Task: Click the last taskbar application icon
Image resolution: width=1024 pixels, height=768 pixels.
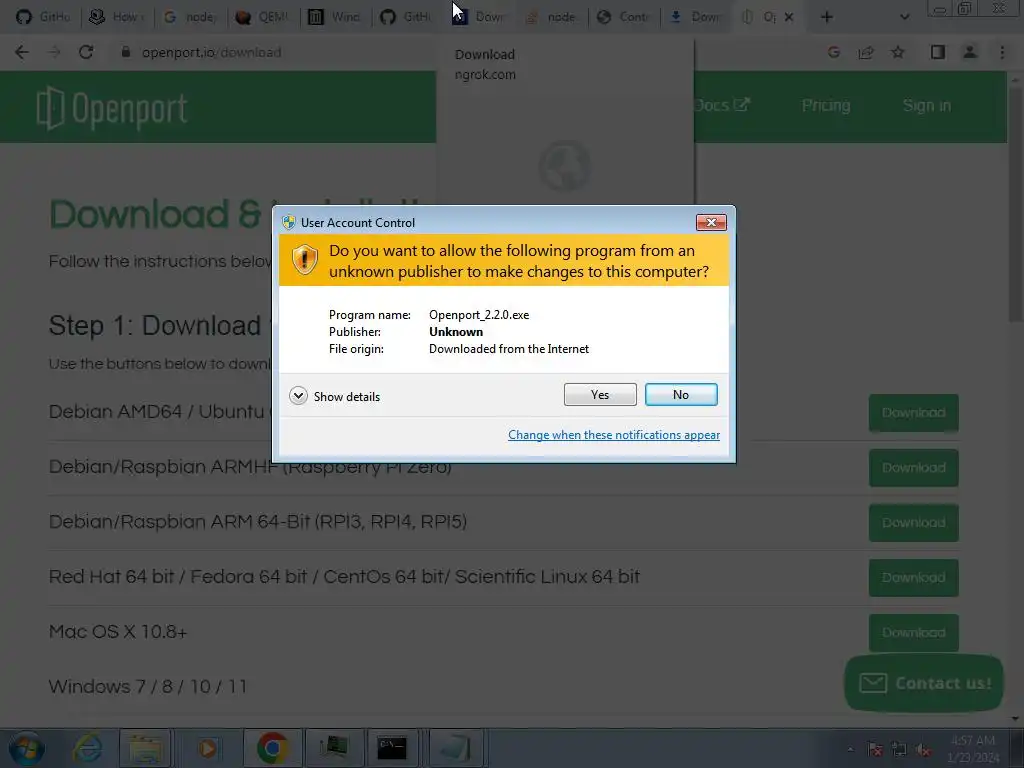Action: [x=456, y=748]
